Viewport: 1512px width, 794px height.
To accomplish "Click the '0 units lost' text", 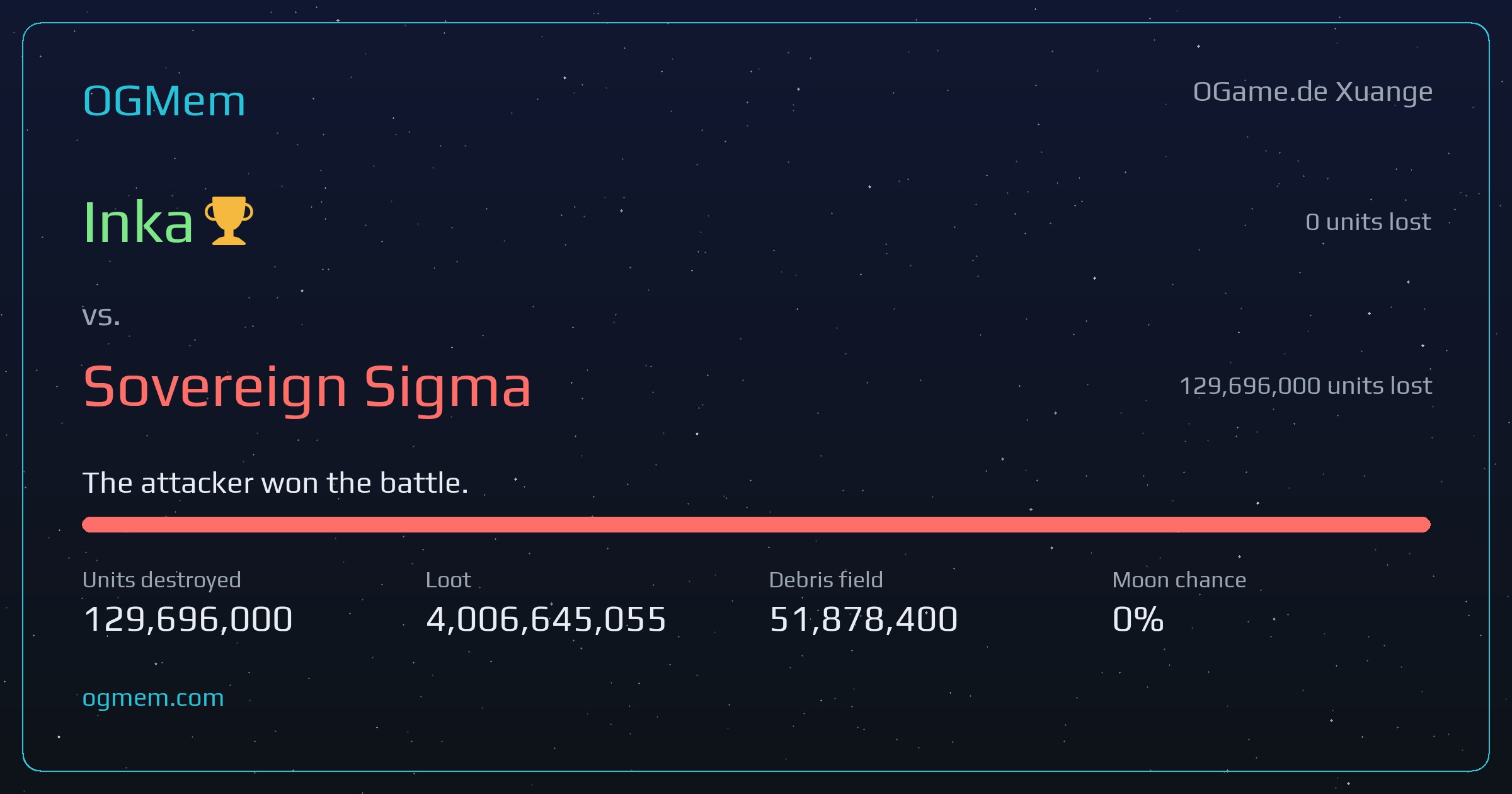I will pos(1368,222).
